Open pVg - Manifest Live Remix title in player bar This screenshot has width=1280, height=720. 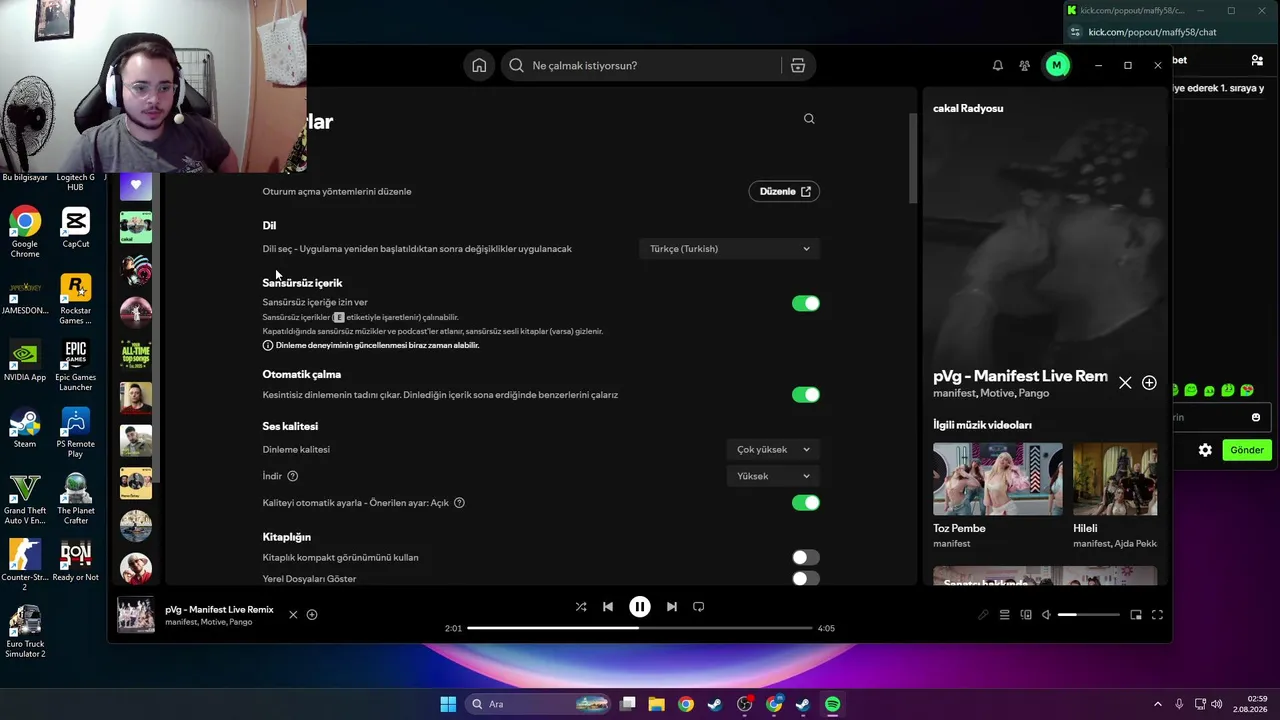pos(219,609)
